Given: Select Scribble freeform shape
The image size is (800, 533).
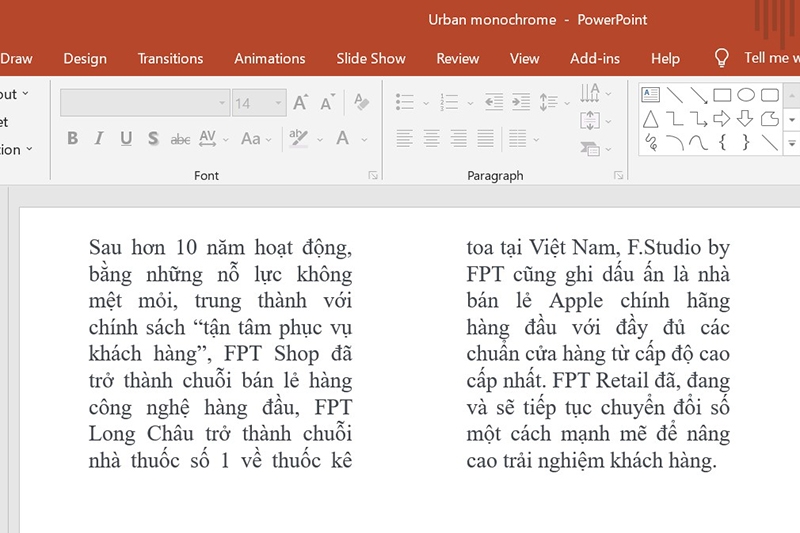Looking at the screenshot, I should 651,142.
